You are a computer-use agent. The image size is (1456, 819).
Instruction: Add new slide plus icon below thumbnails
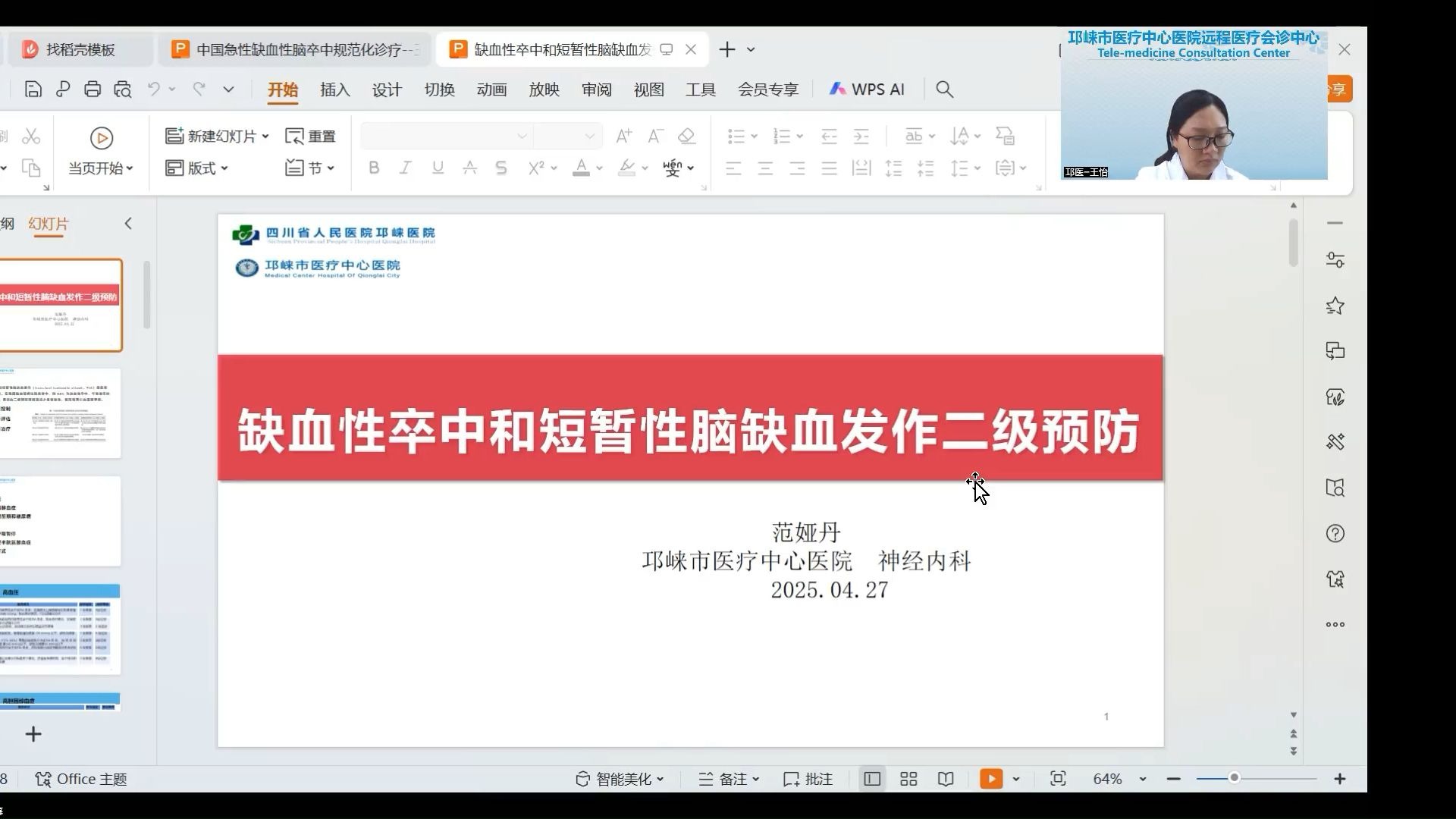click(33, 734)
